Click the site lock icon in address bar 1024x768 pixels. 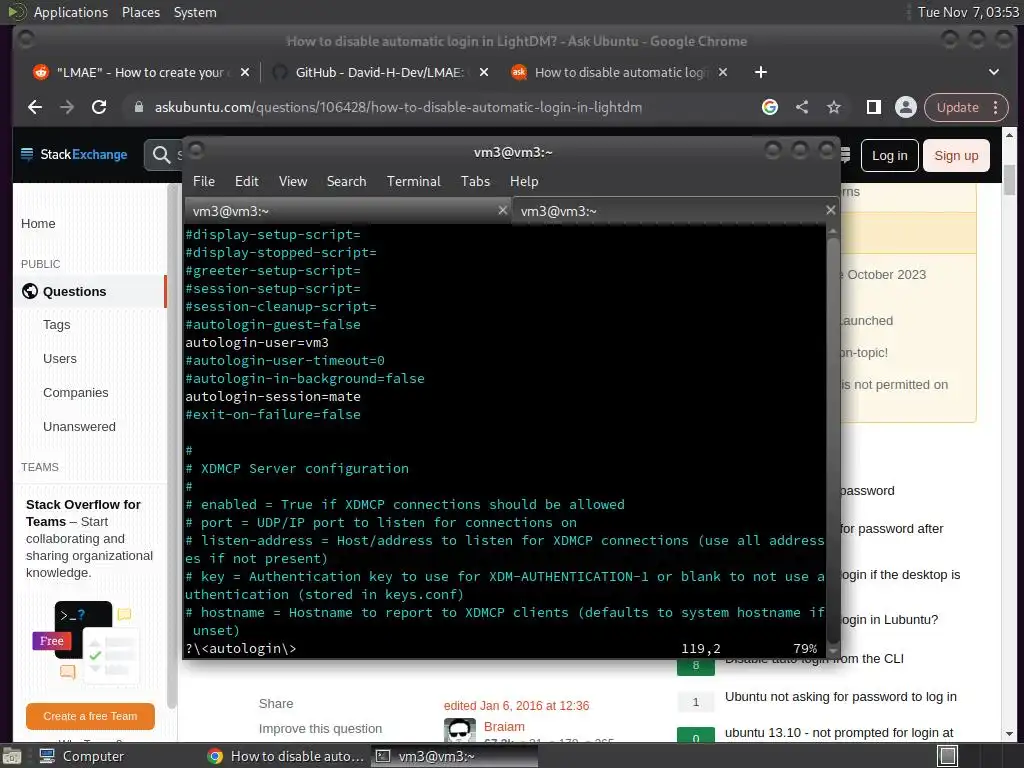pyautogui.click(x=138, y=107)
